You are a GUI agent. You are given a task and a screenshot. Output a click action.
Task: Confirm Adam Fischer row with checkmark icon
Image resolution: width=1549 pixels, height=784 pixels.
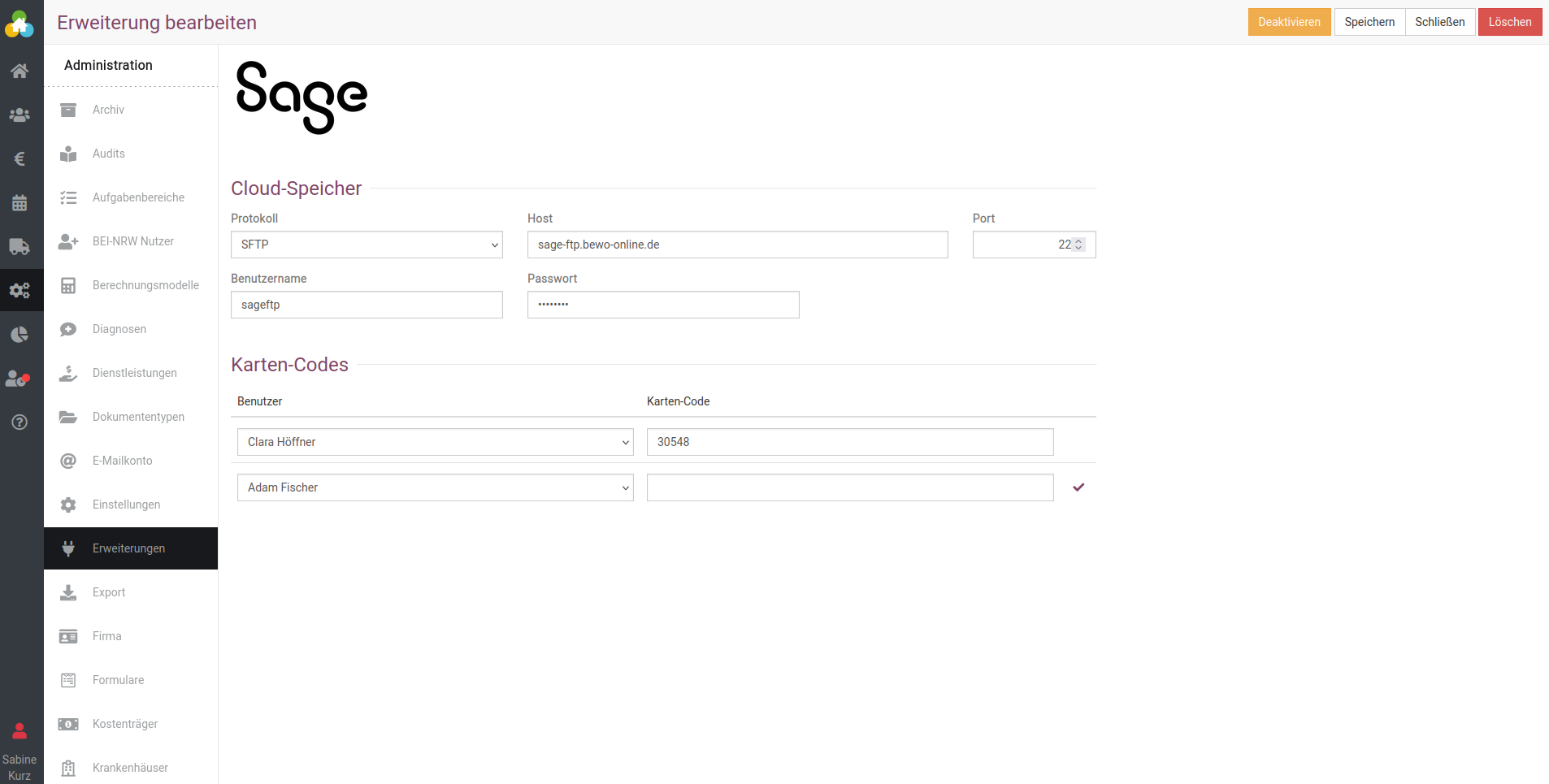1078,487
